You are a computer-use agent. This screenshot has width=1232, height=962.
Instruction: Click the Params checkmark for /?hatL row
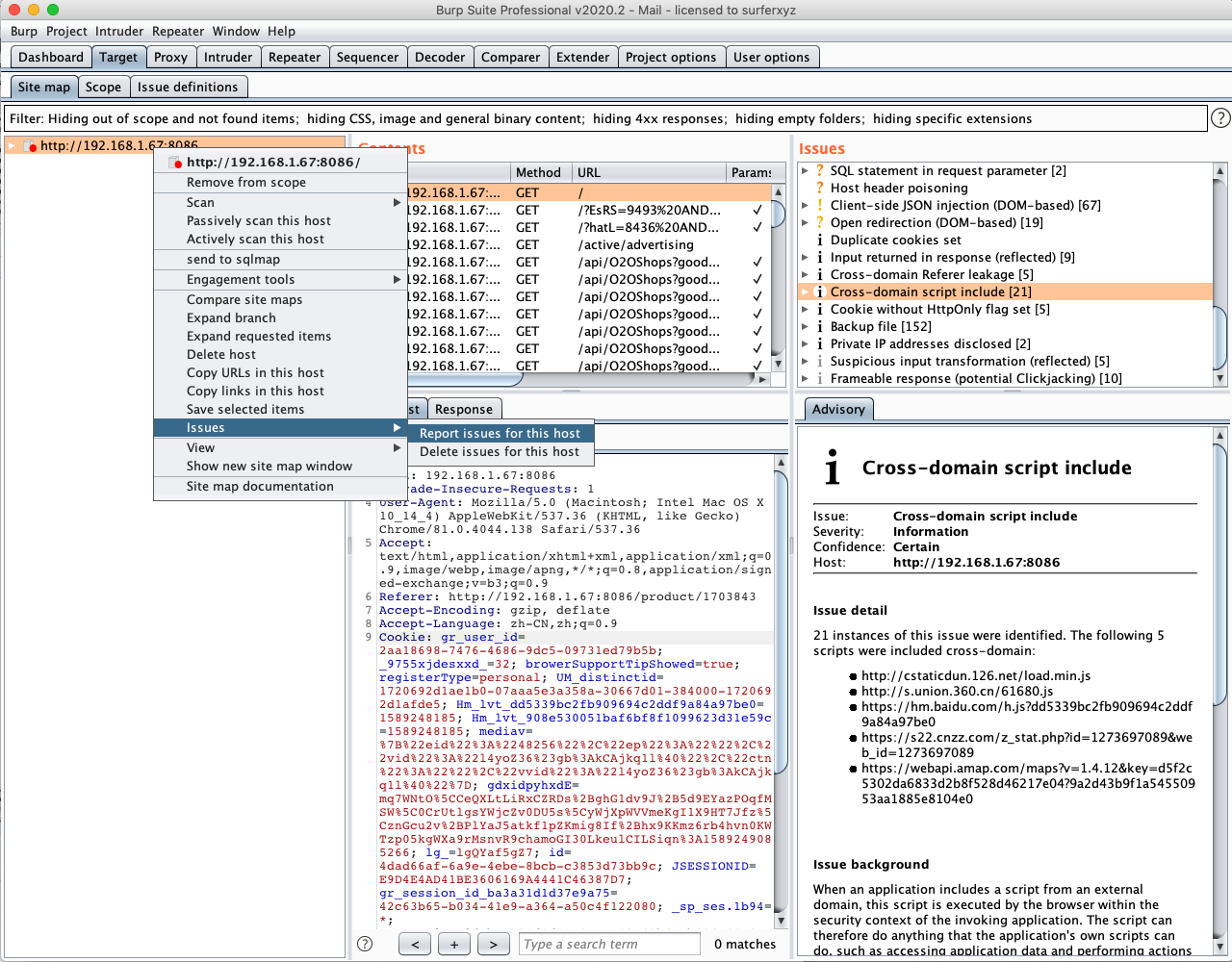(x=757, y=227)
